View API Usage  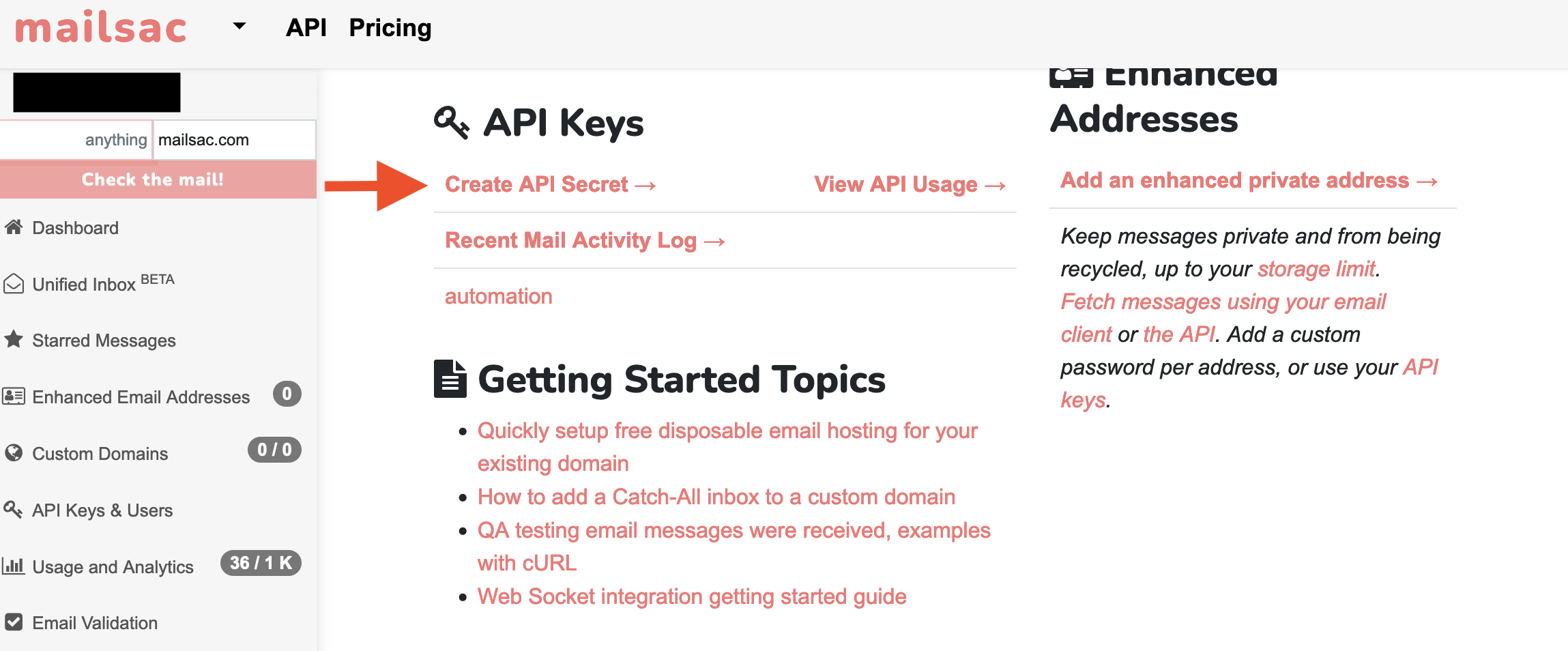908,184
